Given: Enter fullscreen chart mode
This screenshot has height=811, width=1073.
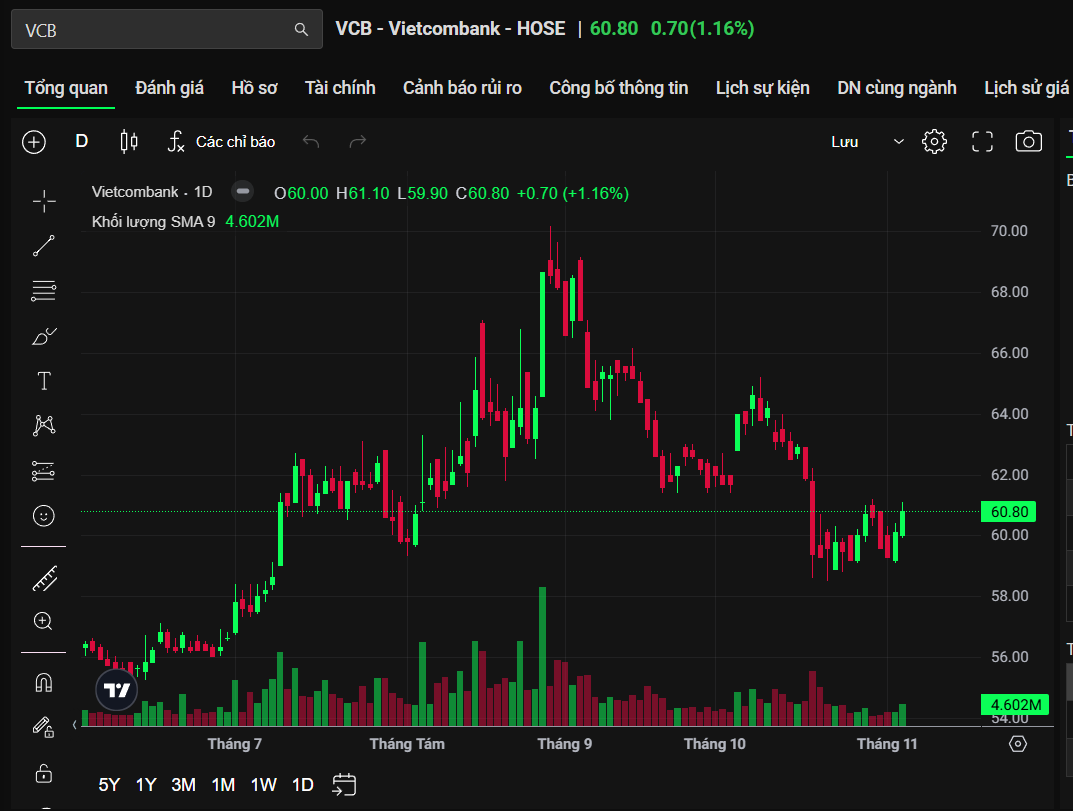Looking at the screenshot, I should [982, 142].
